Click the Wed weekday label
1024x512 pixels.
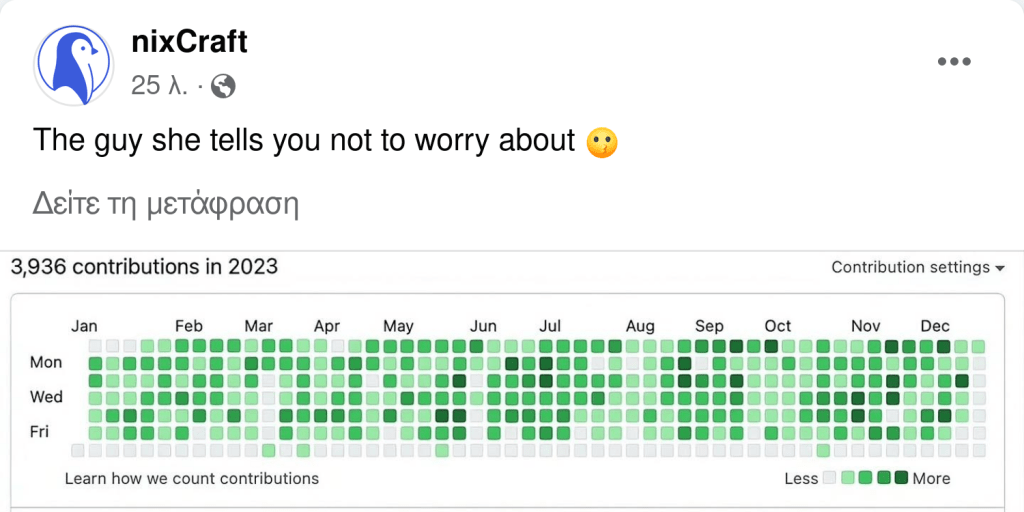click(x=46, y=397)
